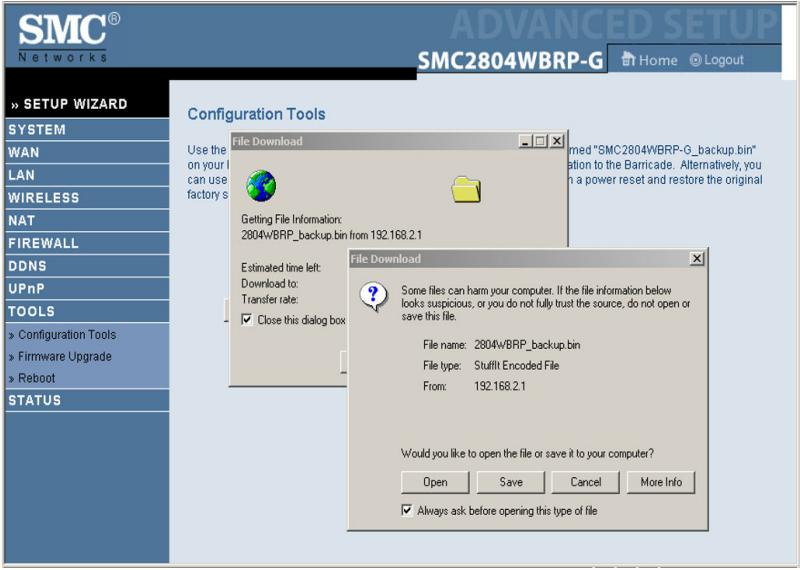Toggle 'Close this dialog box' checkbox

click(x=247, y=320)
